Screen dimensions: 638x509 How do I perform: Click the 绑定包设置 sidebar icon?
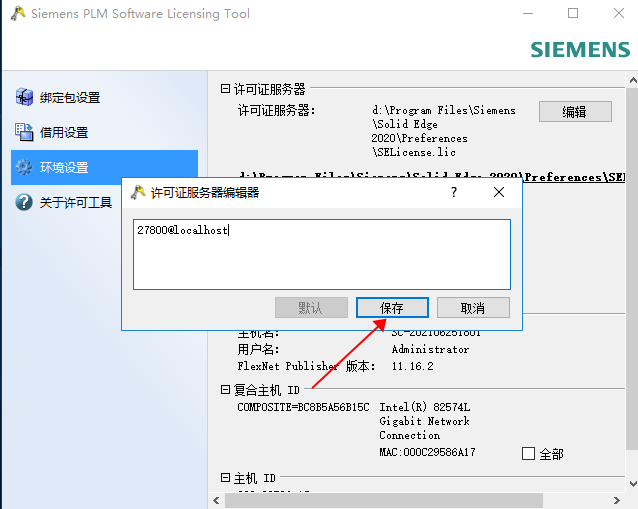coord(25,97)
